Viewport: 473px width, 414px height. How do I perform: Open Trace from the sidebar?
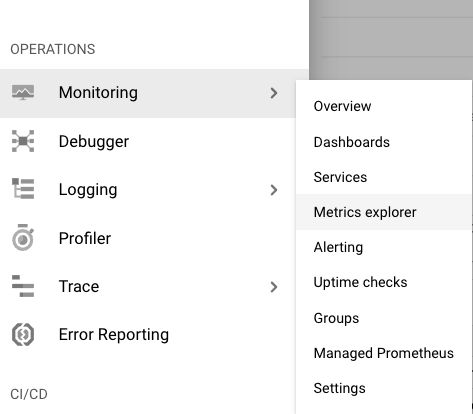coord(148,287)
